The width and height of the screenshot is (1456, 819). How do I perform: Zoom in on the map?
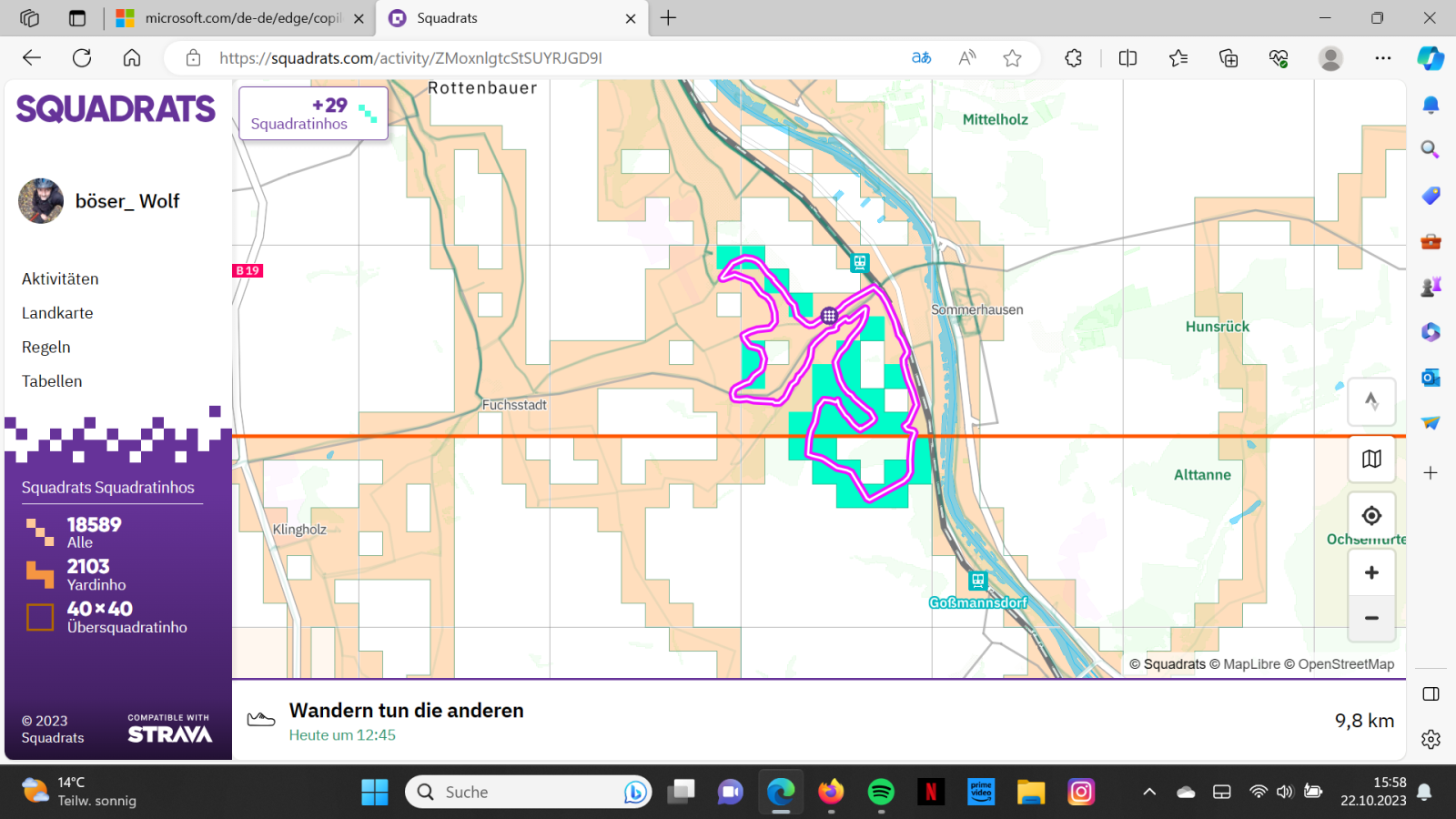(x=1371, y=572)
